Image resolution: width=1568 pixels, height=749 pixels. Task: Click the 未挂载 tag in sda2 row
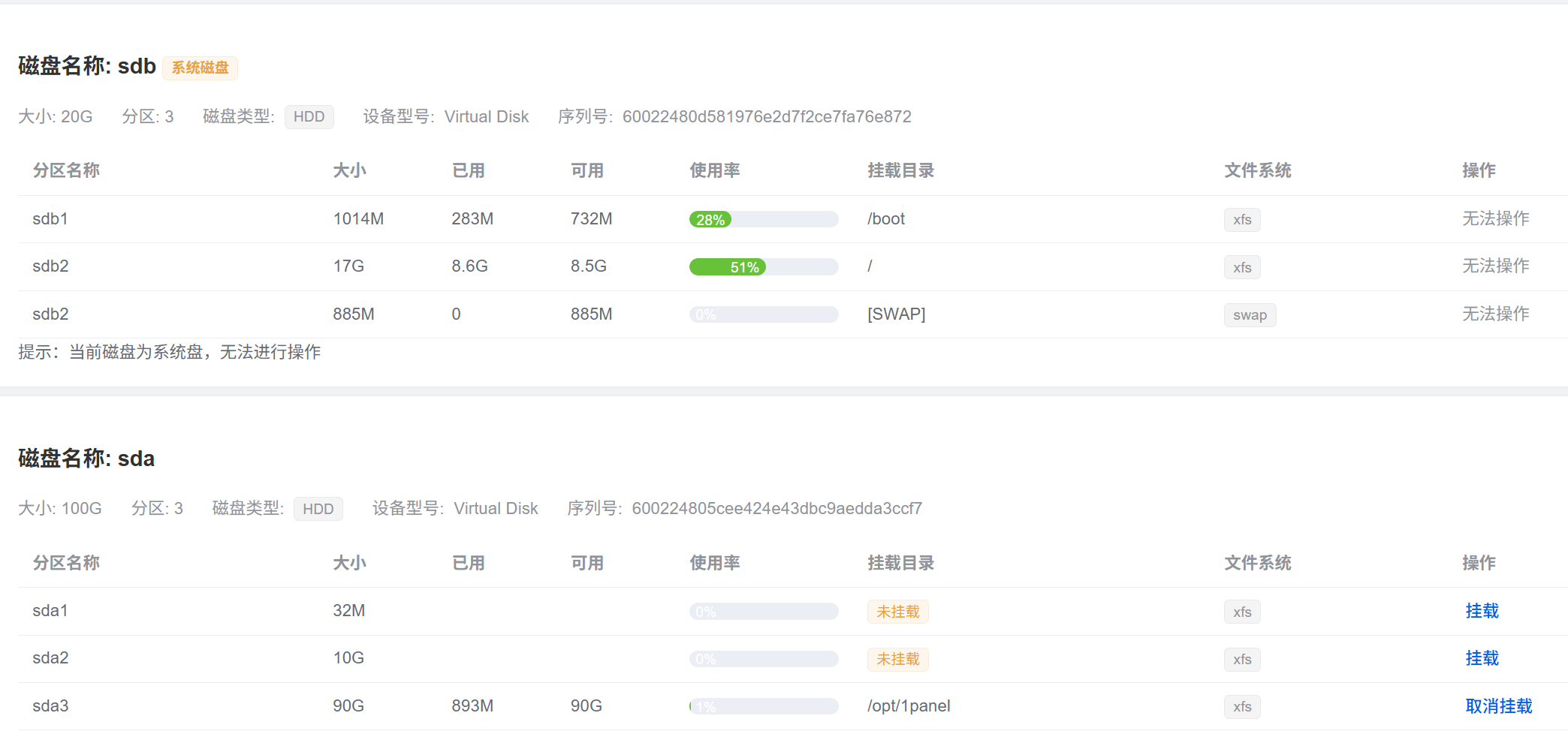point(897,659)
